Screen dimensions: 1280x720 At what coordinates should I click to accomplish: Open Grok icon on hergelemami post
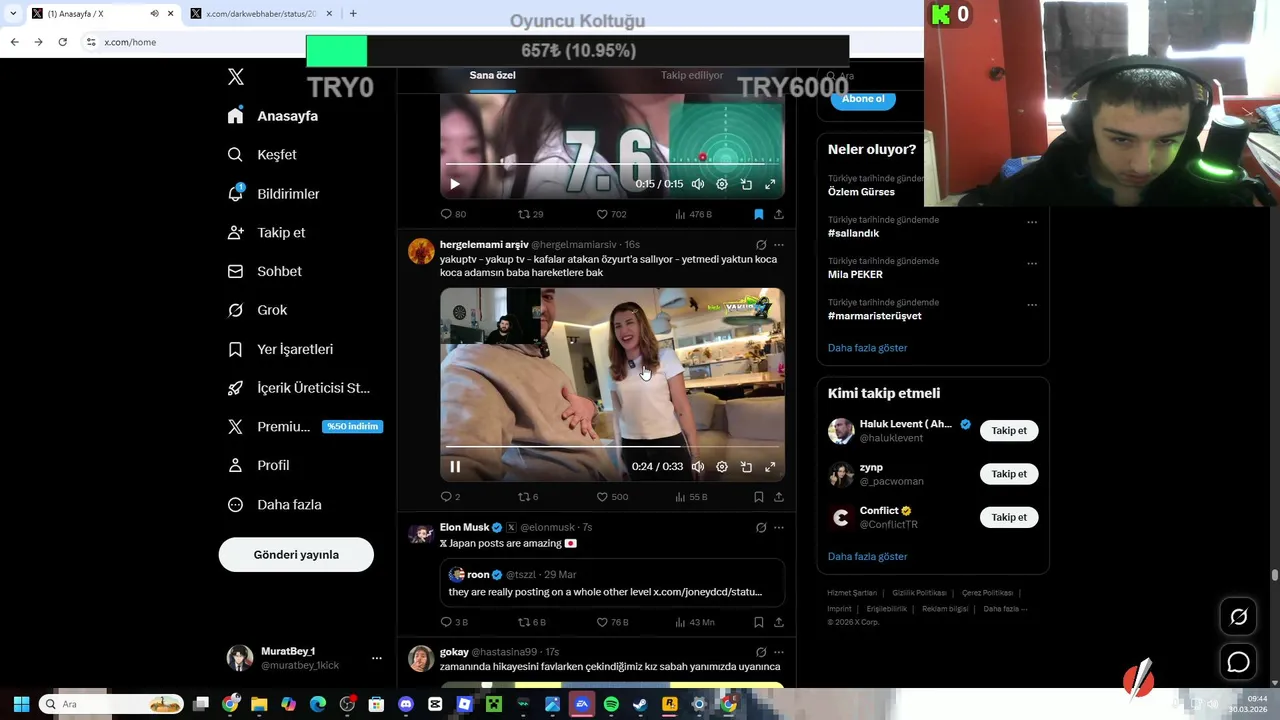761,245
